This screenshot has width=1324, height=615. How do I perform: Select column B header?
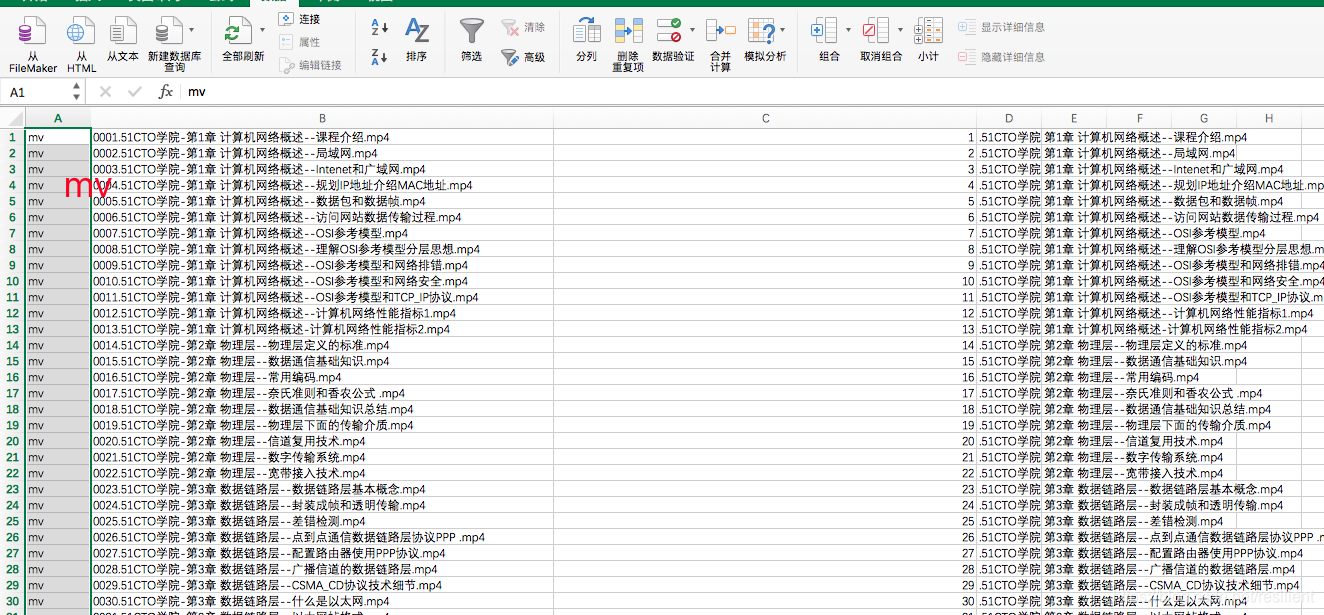(322, 118)
